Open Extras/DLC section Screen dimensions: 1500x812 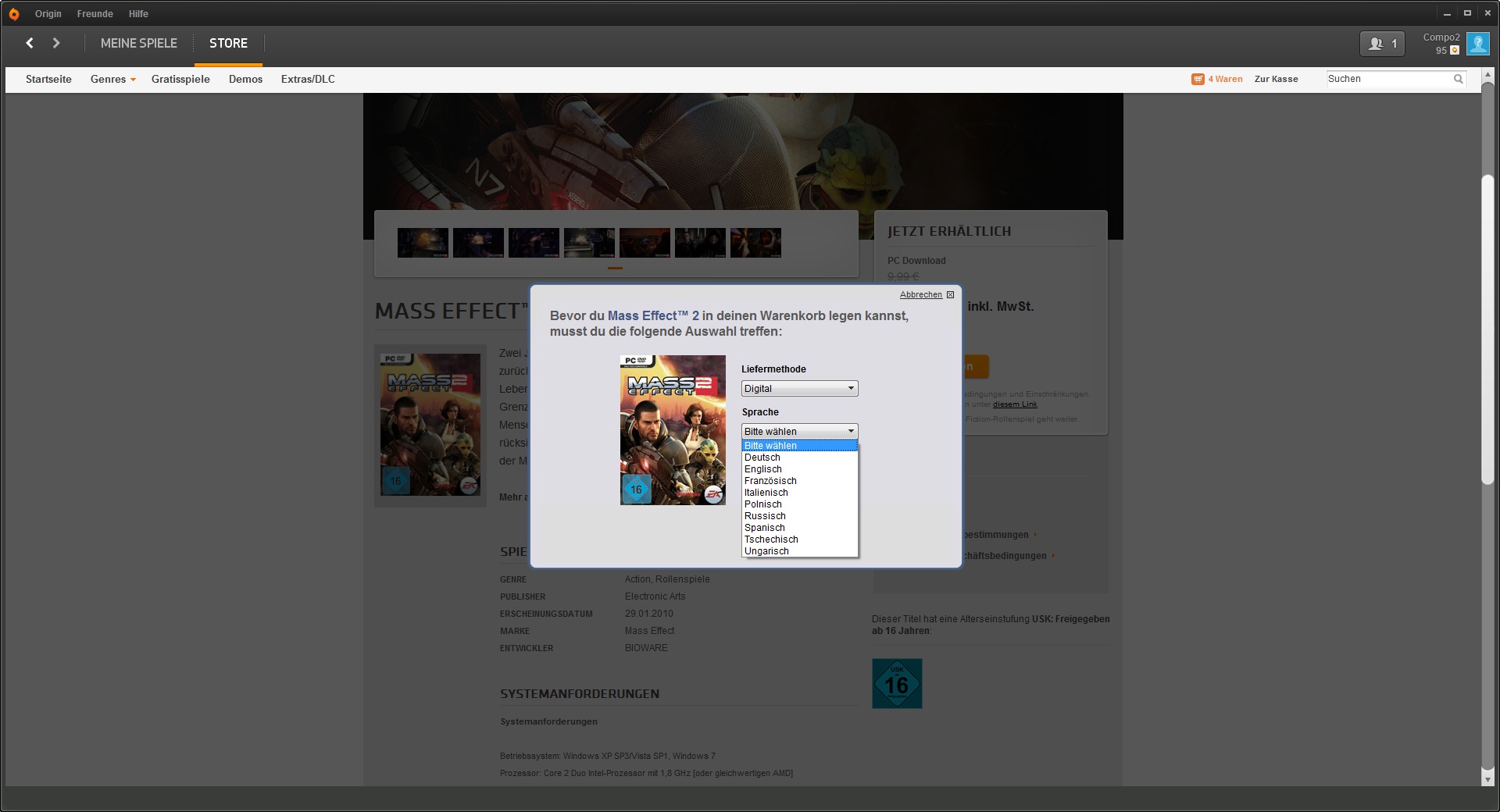[308, 79]
